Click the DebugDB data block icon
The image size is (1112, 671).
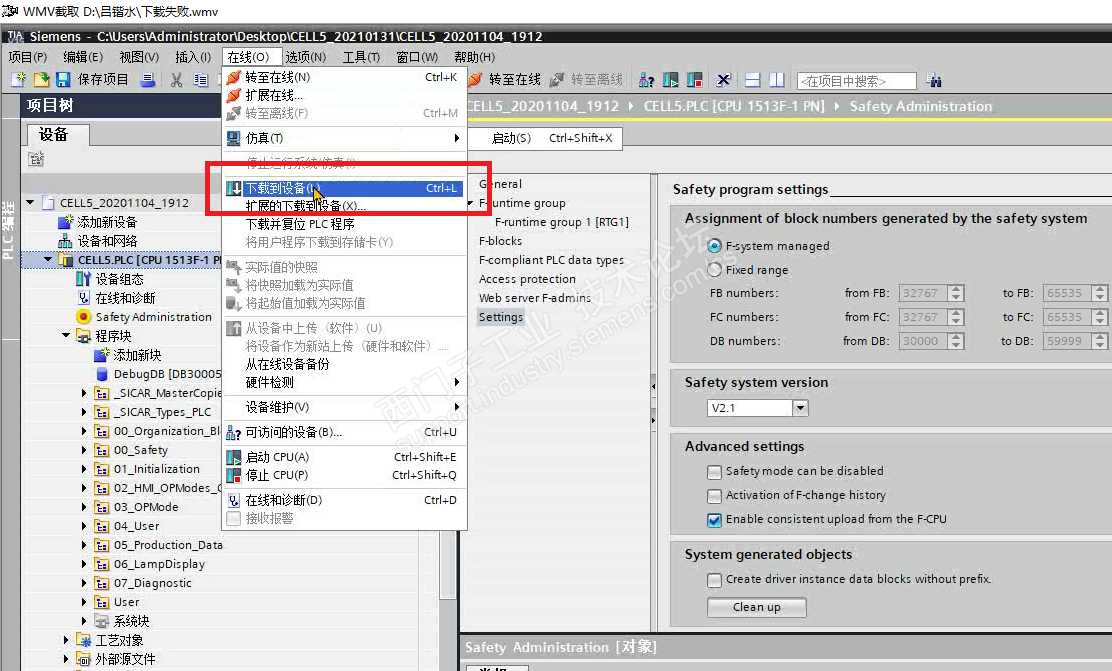102,374
